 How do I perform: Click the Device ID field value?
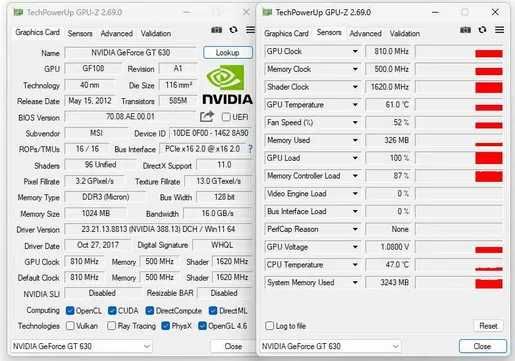[211, 133]
